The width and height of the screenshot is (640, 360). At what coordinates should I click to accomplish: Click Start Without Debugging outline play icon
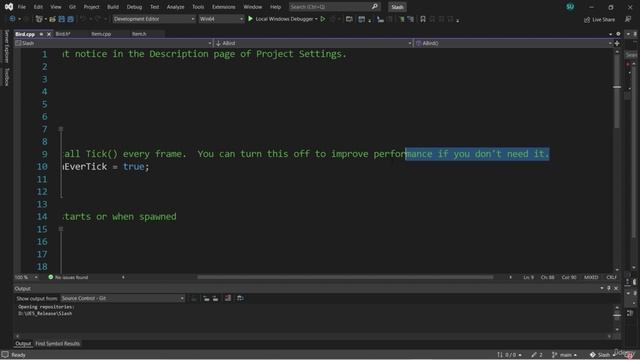point(323,19)
